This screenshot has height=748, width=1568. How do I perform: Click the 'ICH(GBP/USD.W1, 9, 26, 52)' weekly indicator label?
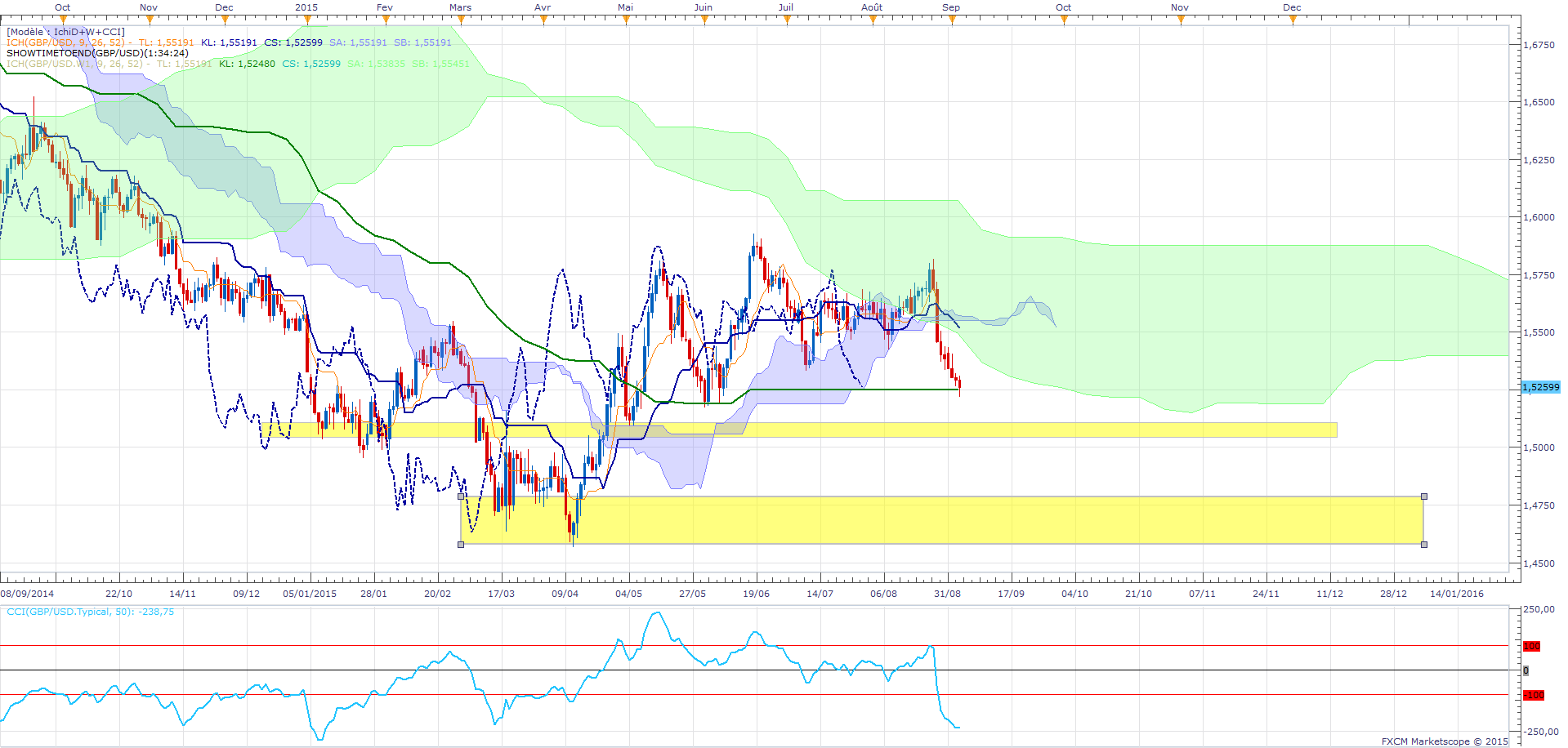pos(75,64)
